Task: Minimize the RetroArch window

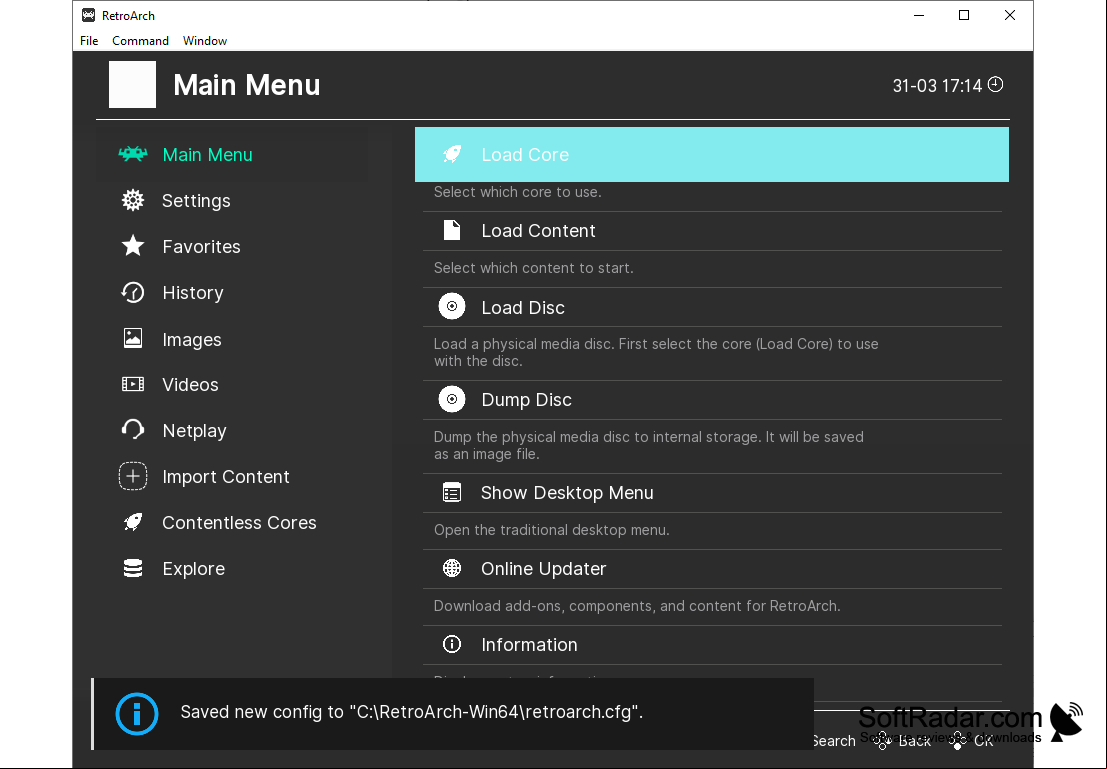Action: tap(919, 16)
